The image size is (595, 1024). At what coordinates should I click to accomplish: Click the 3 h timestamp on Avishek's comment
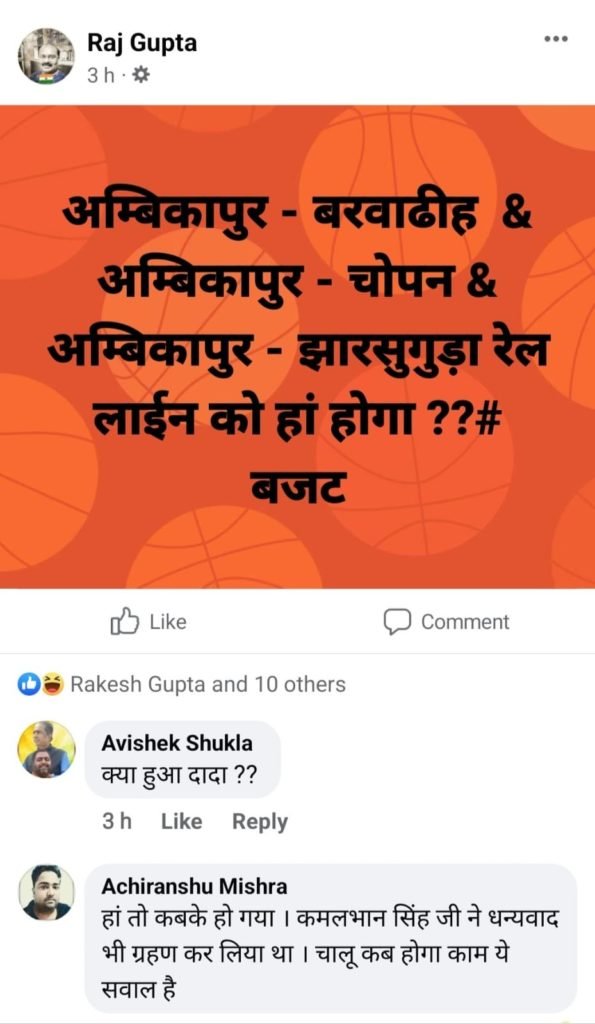pos(117,822)
